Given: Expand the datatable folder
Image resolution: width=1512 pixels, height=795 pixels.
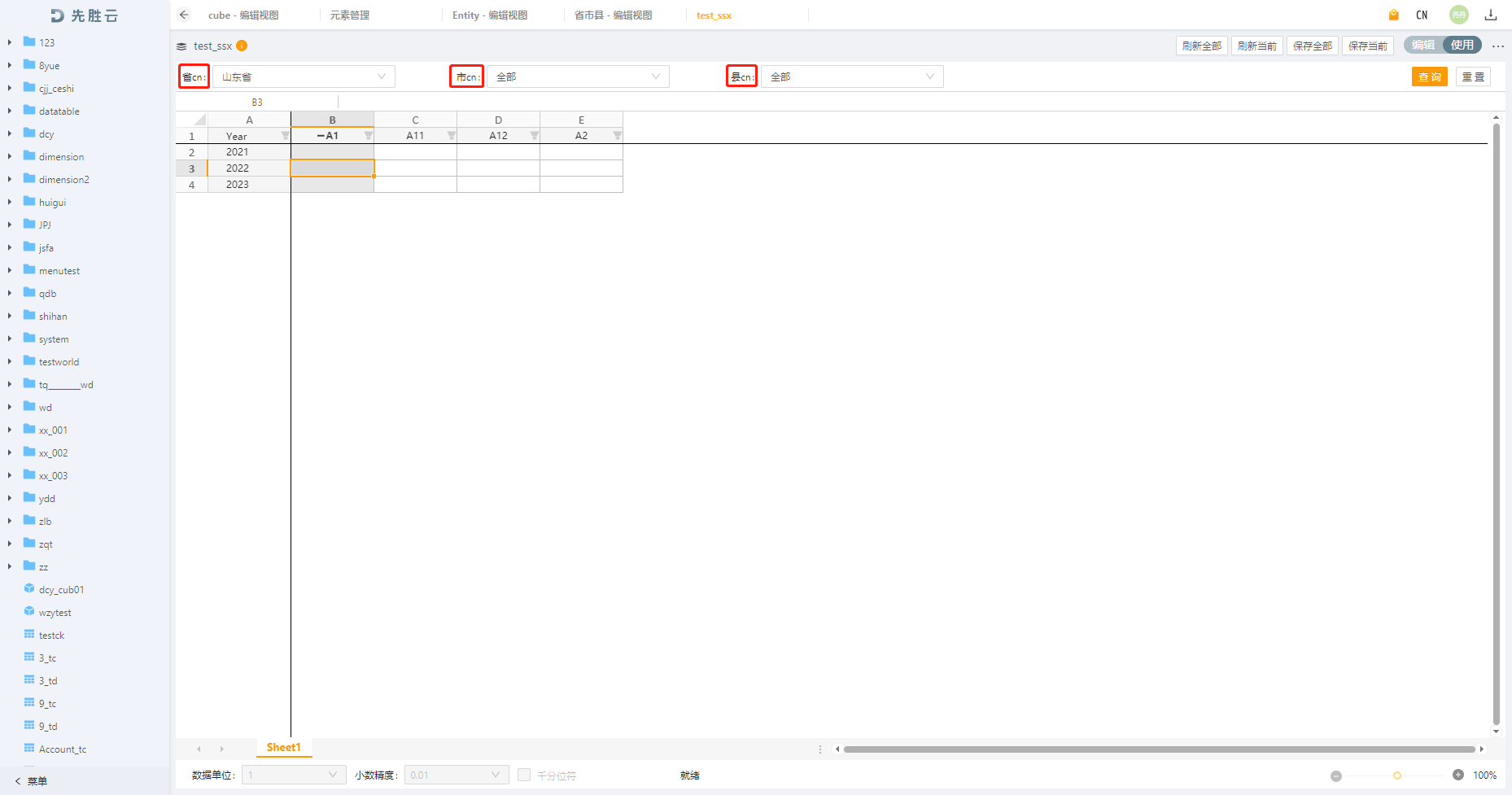Looking at the screenshot, I should pyautogui.click(x=9, y=111).
